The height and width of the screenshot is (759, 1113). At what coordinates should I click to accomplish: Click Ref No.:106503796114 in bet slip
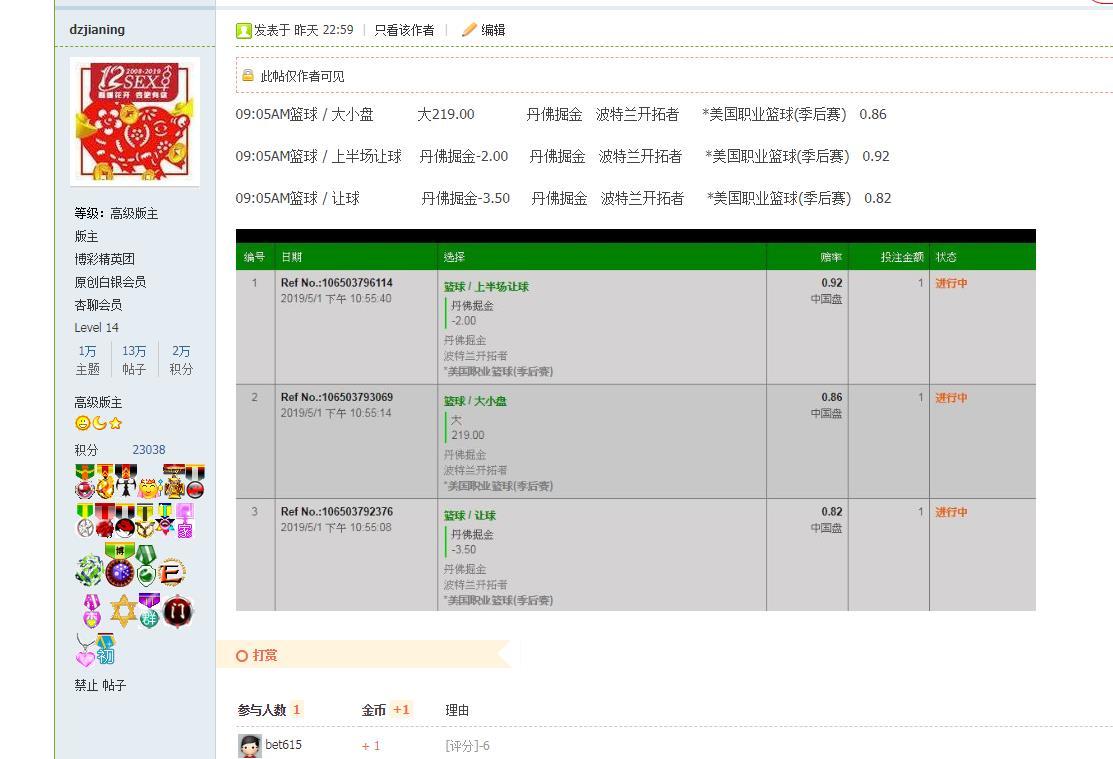coord(336,283)
